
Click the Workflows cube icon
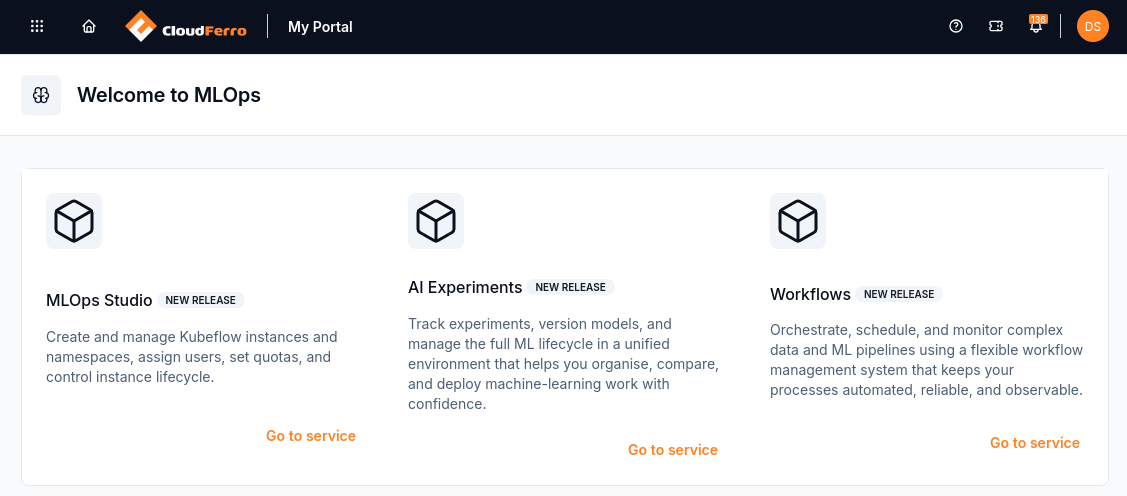(798, 221)
